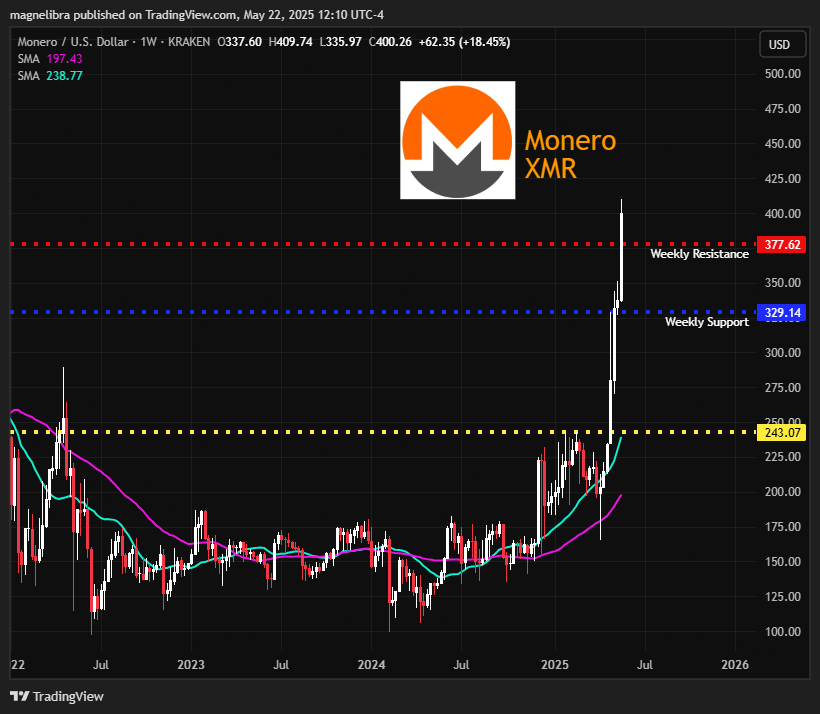Click the 300.00 price axis label

[x=782, y=353]
